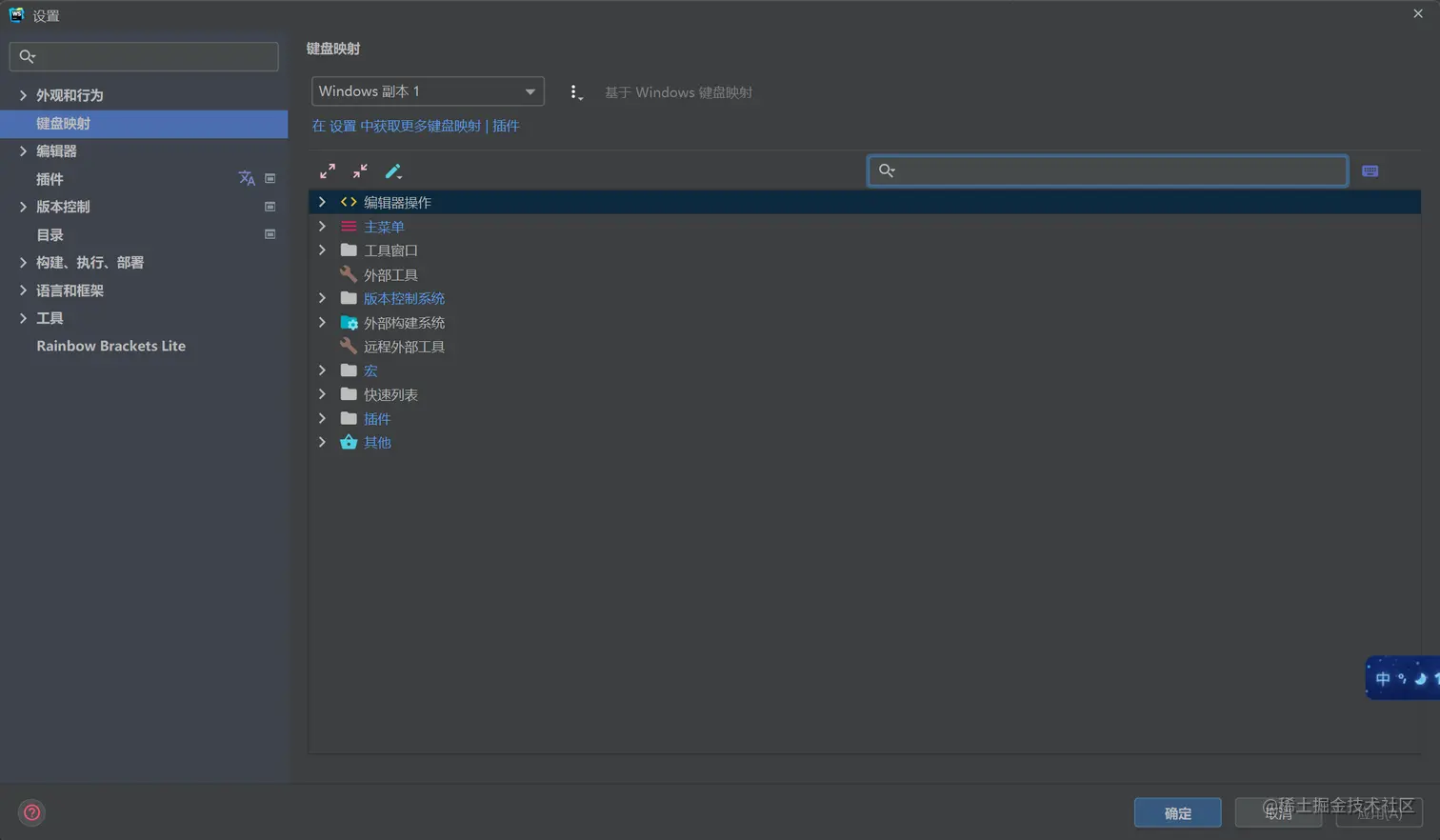Click the folder icon of 工具窗口
The width and height of the screenshot is (1440, 840).
(x=349, y=250)
